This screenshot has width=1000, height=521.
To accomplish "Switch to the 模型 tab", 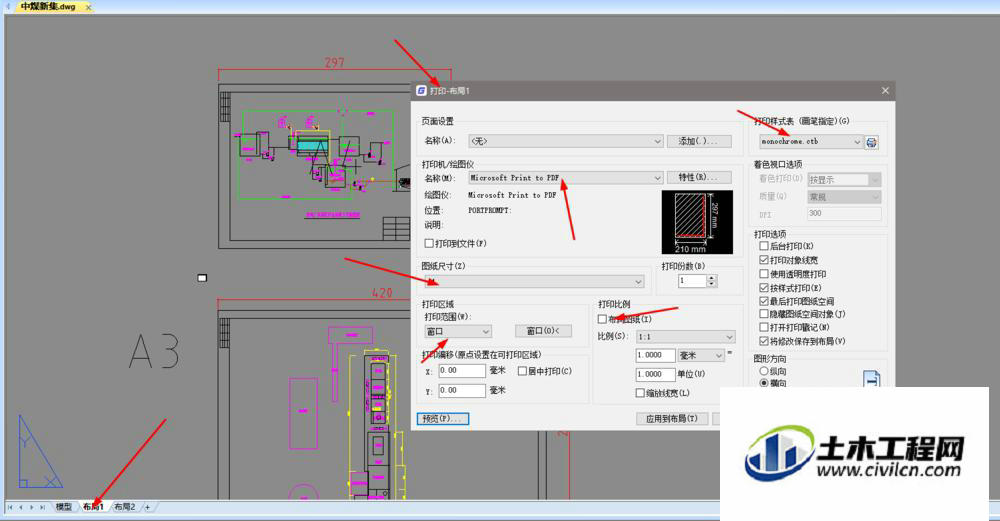I will click(x=63, y=507).
